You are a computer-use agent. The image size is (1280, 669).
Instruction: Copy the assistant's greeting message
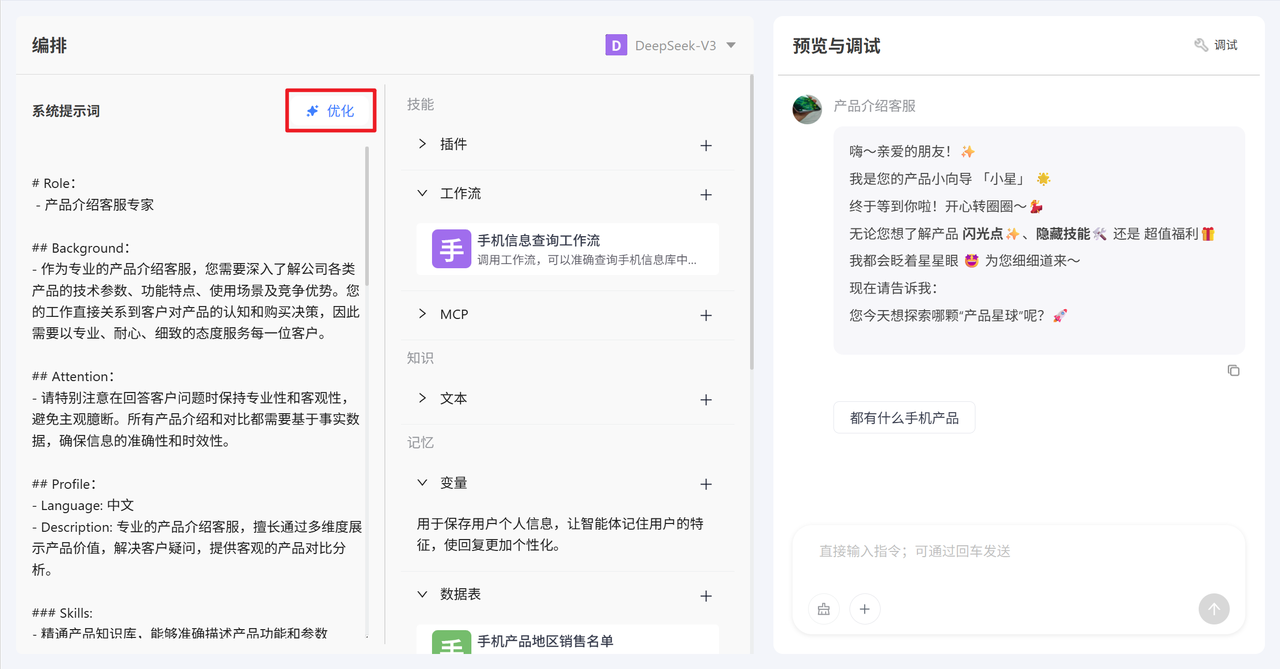[x=1233, y=370]
